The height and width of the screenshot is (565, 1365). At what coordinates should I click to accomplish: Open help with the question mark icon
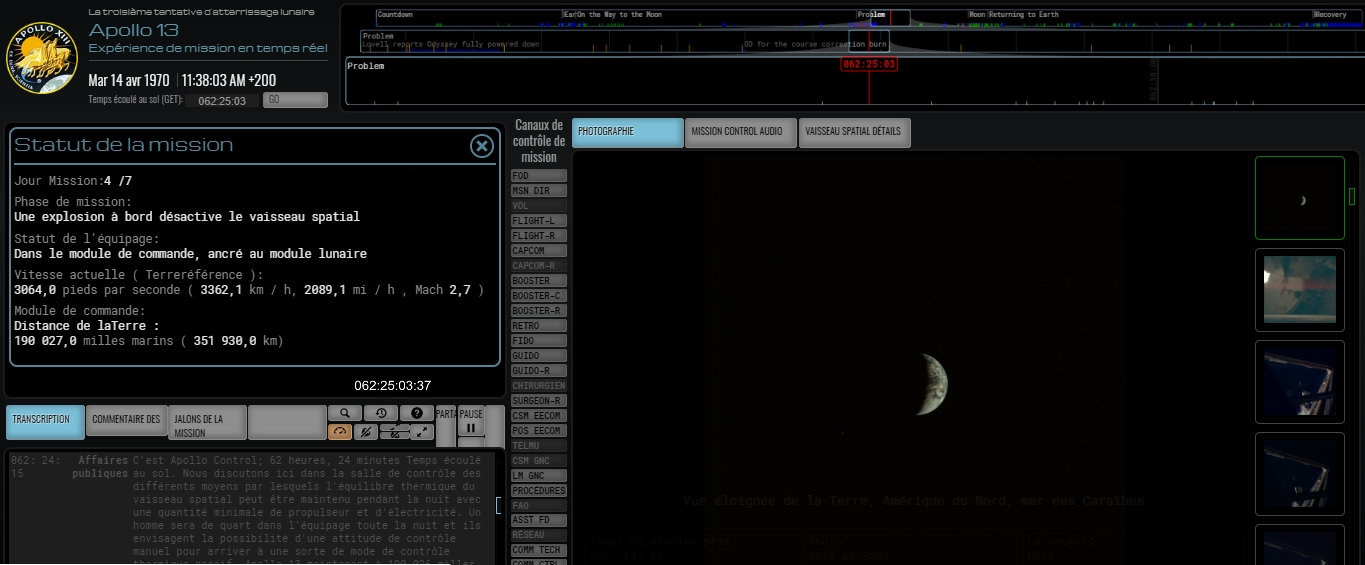[417, 413]
